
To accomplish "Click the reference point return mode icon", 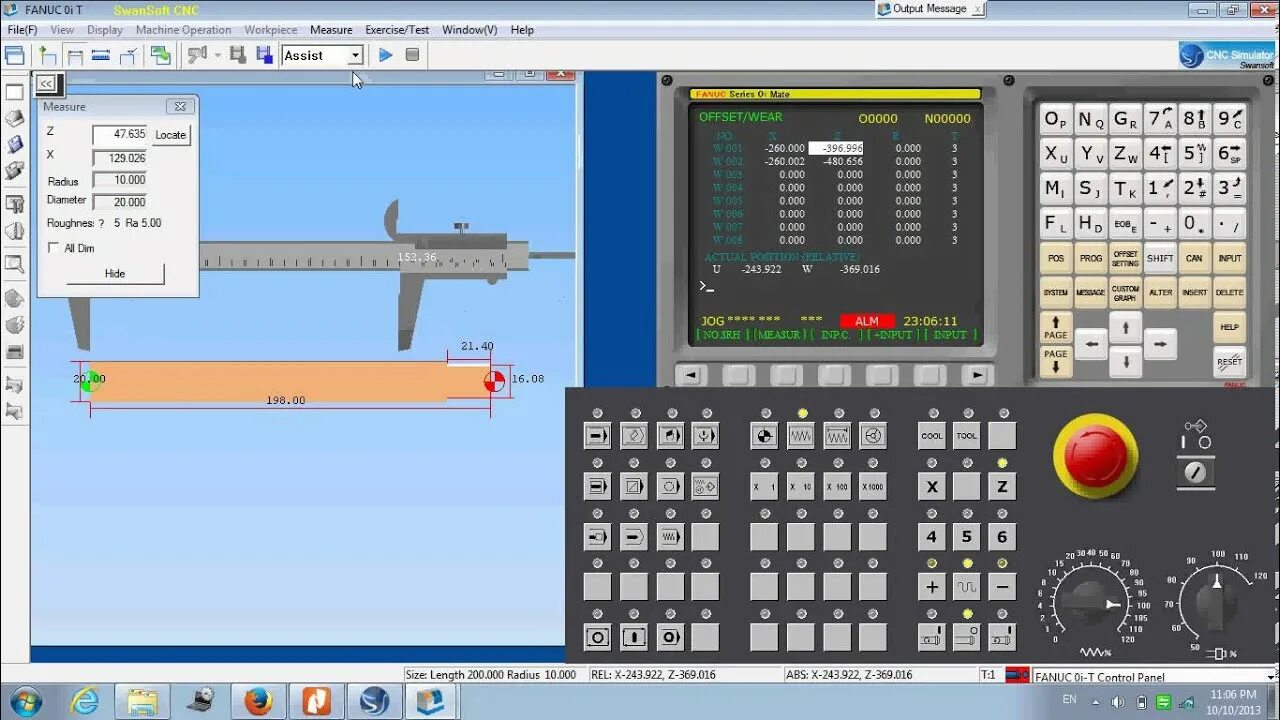I will click(x=764, y=436).
